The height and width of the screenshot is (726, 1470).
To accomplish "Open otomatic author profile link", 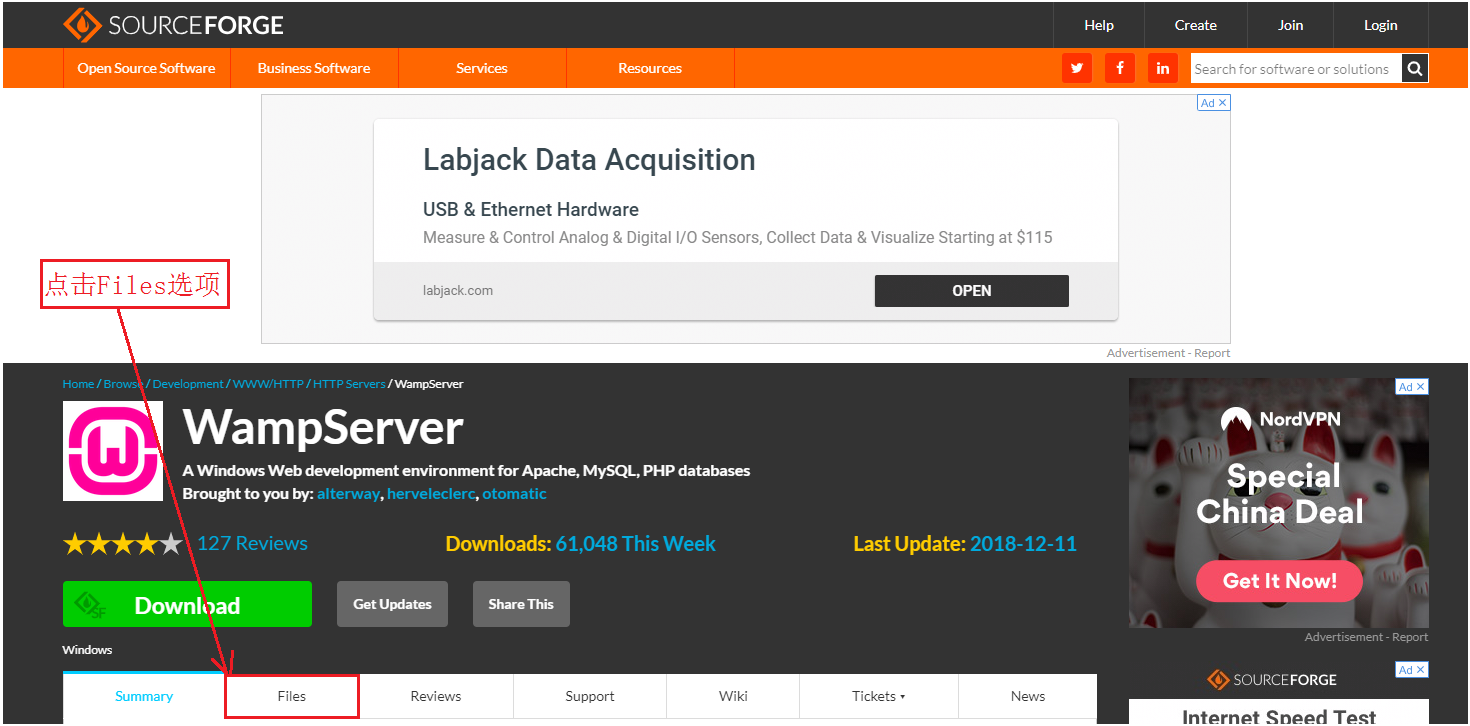I will click(x=515, y=494).
